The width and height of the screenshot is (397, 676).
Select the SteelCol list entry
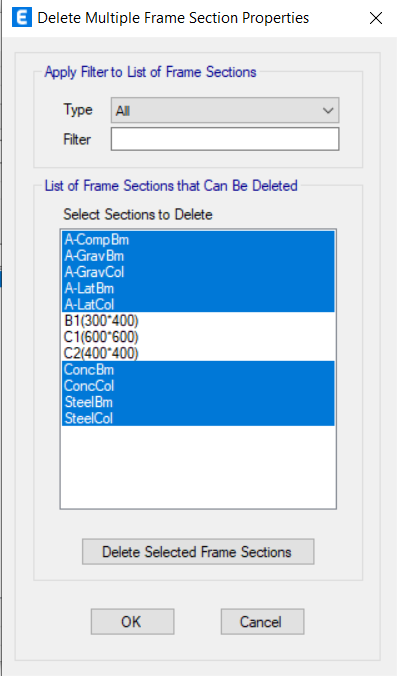[x=198, y=418]
